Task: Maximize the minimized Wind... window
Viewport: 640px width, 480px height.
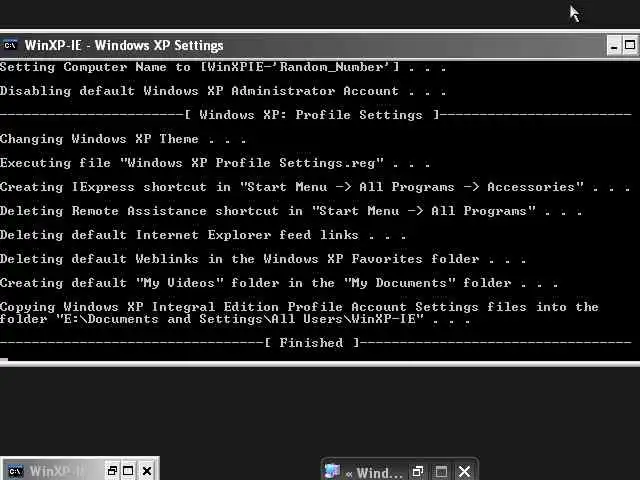Action: 441,472
